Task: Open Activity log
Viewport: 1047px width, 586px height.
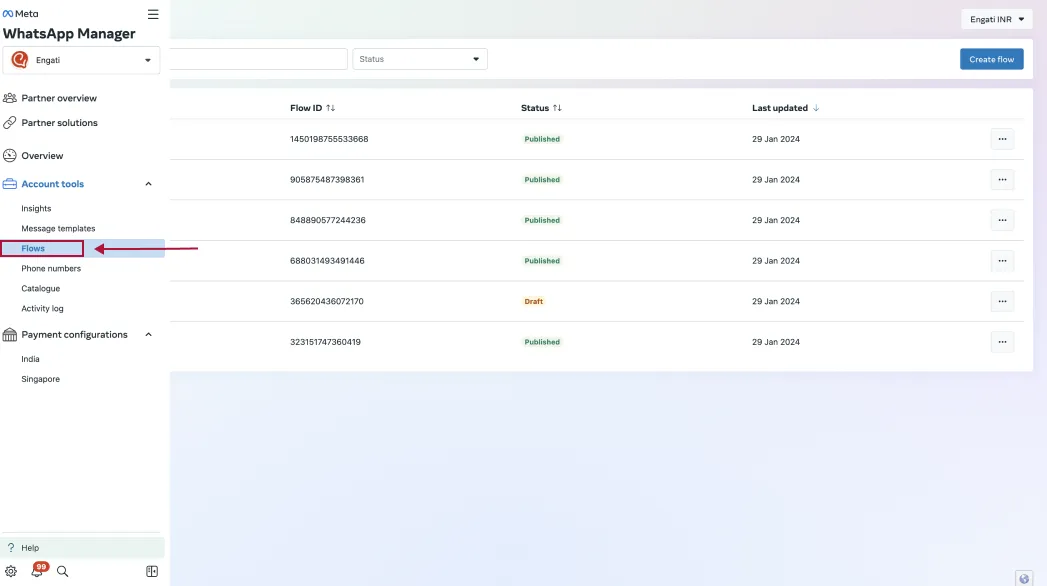Action: (x=42, y=308)
